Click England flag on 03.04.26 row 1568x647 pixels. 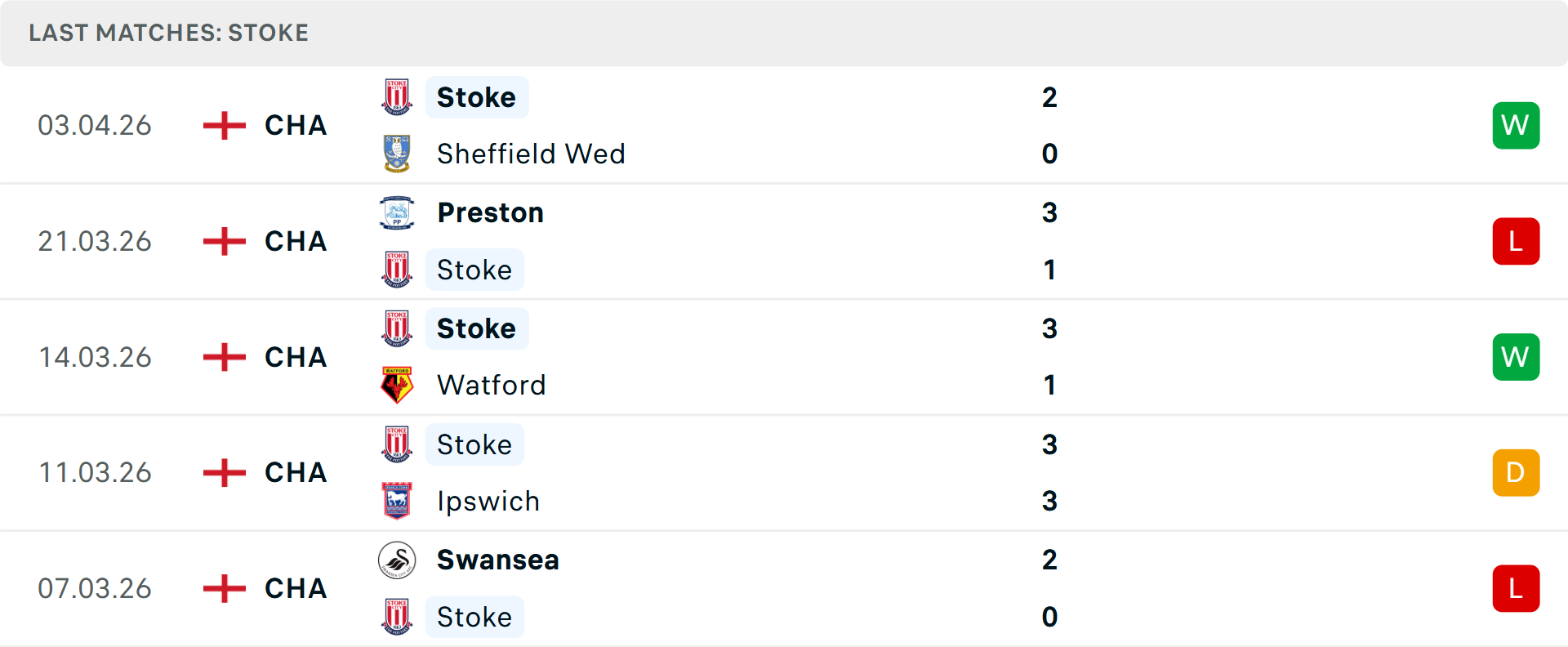[x=224, y=126]
